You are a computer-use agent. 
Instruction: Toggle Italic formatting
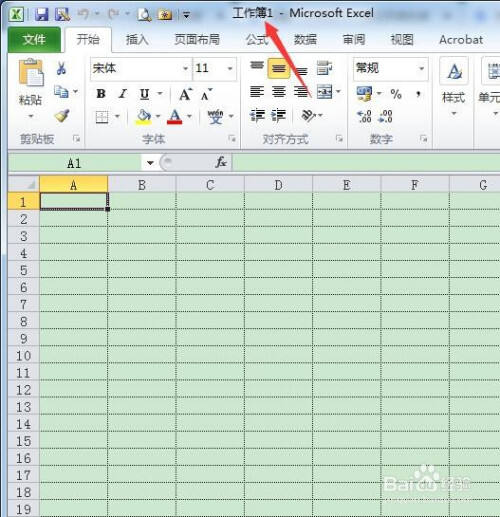[x=122, y=94]
